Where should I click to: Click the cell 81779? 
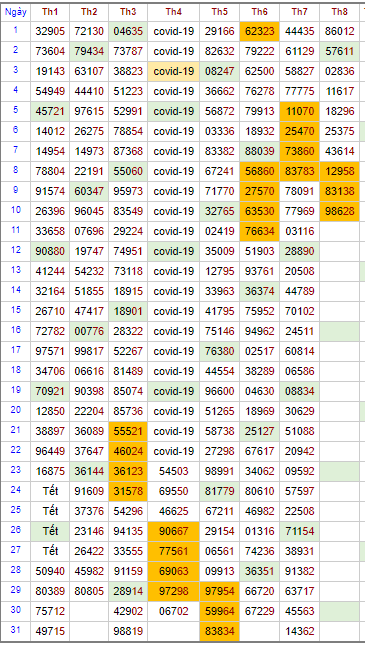(219, 490)
